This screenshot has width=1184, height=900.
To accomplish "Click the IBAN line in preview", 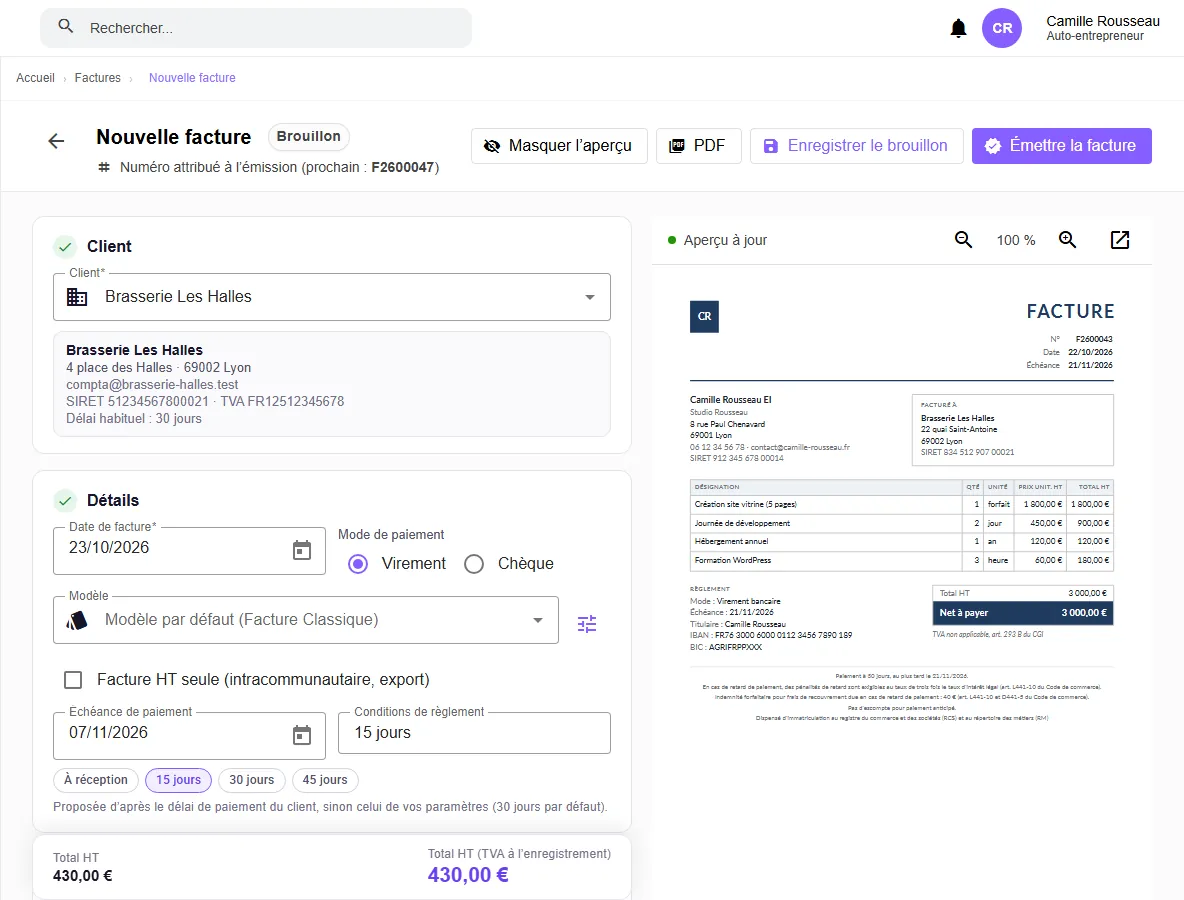I will point(771,635).
